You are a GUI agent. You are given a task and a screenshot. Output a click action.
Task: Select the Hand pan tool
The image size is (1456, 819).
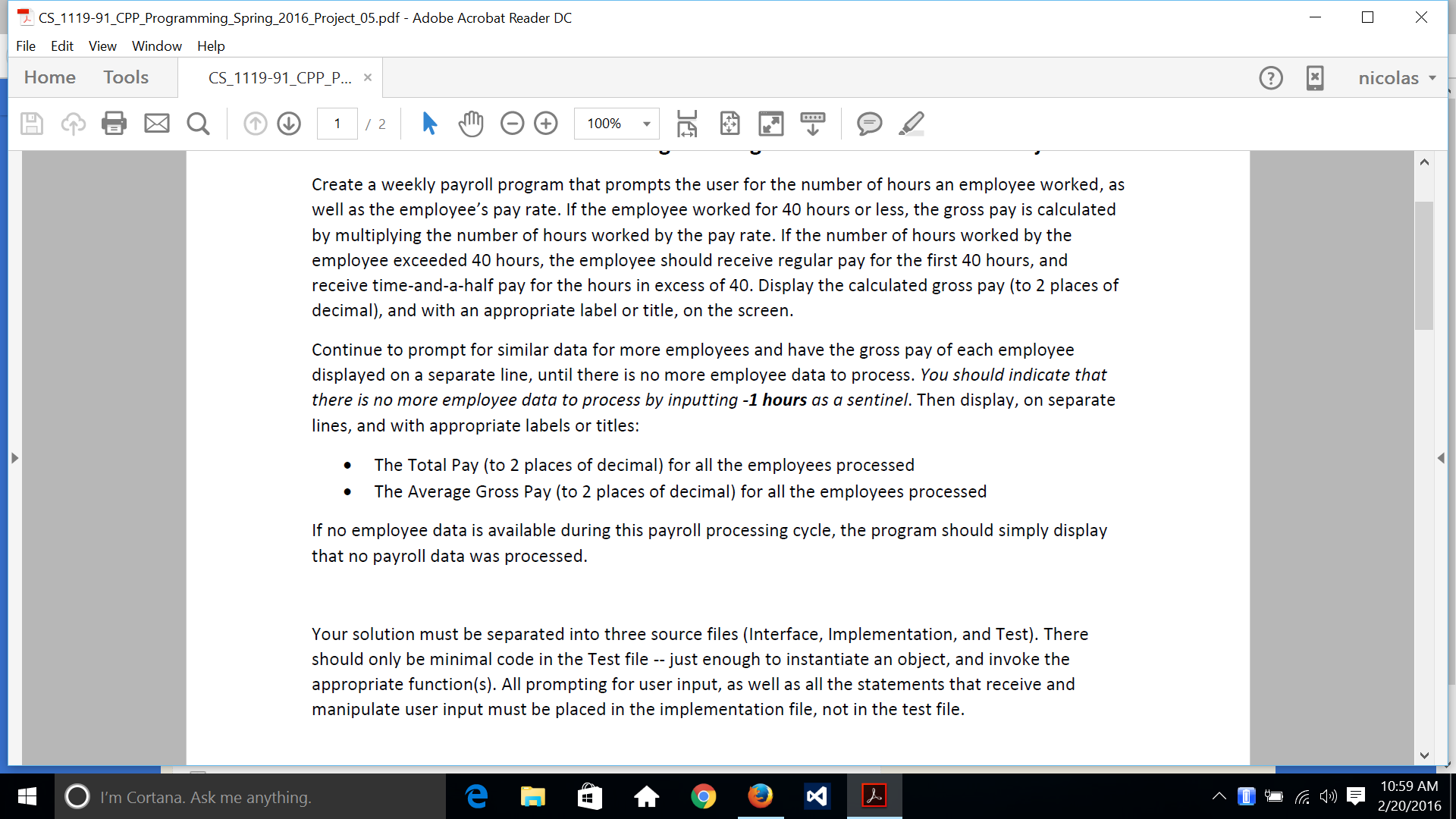(471, 124)
